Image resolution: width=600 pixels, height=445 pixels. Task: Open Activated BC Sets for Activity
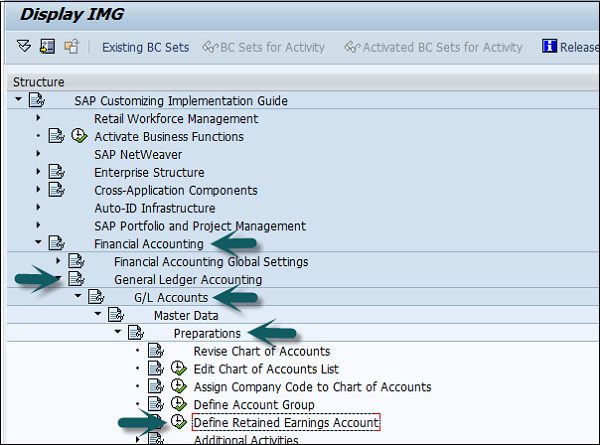click(433, 47)
